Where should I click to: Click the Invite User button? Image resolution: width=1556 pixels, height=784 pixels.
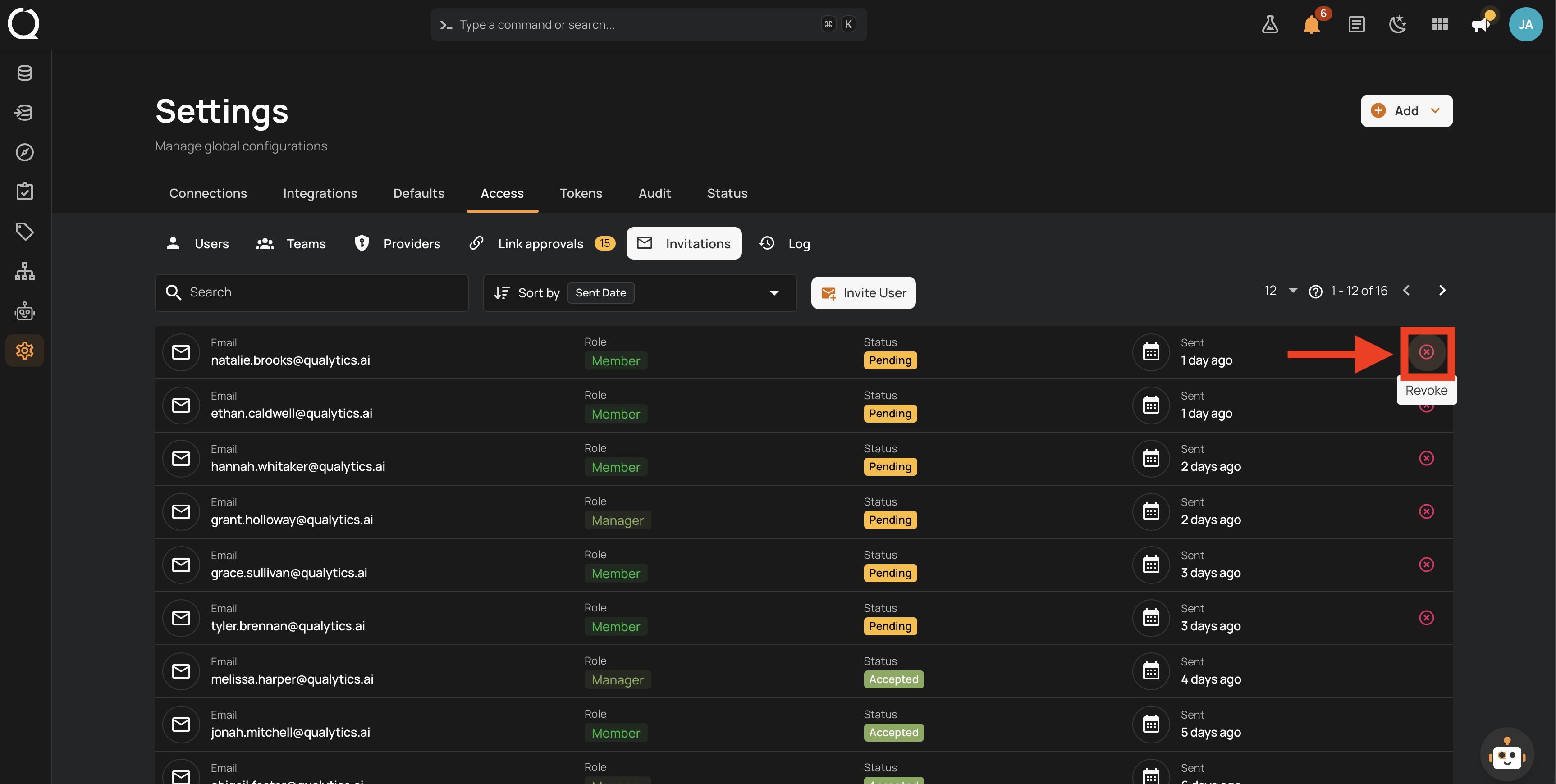[863, 293]
